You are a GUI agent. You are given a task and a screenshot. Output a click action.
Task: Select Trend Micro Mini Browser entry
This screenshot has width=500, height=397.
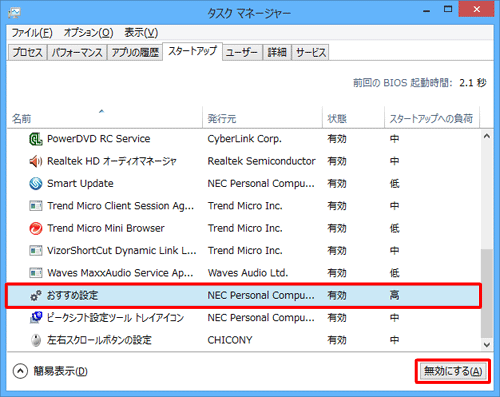(106, 228)
